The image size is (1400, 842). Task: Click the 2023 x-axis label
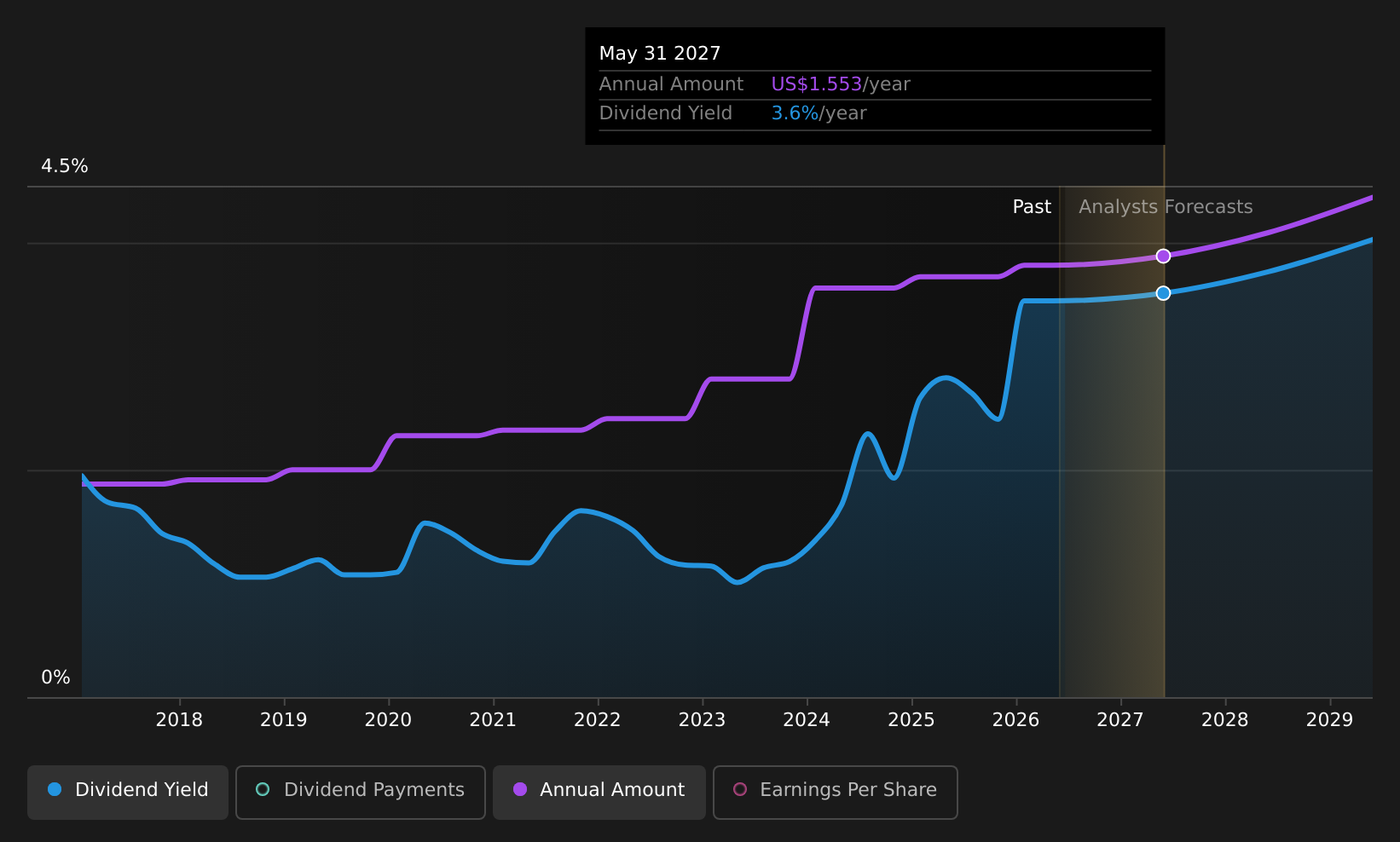[x=702, y=720]
